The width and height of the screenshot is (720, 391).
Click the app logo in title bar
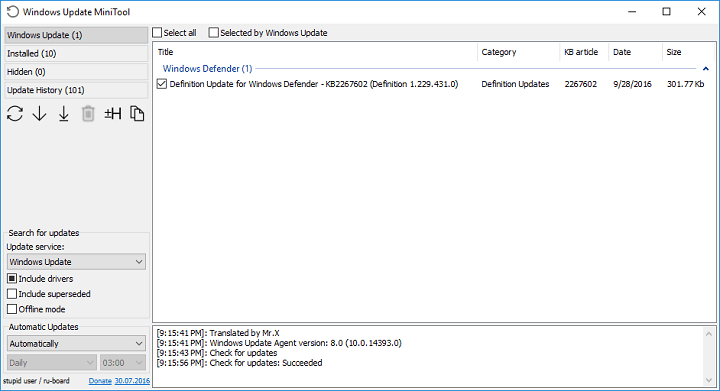[13, 12]
